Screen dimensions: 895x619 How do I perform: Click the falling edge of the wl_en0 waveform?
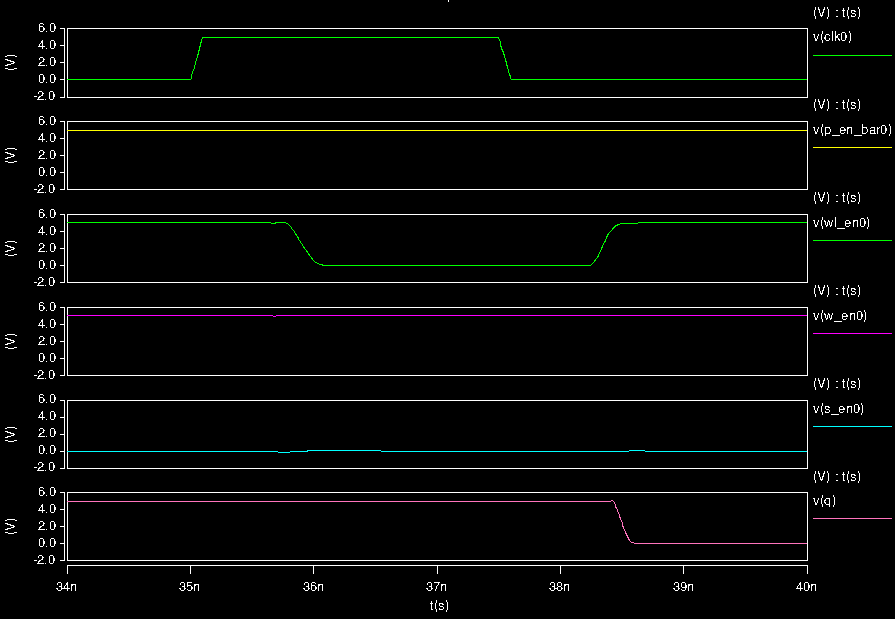click(301, 243)
